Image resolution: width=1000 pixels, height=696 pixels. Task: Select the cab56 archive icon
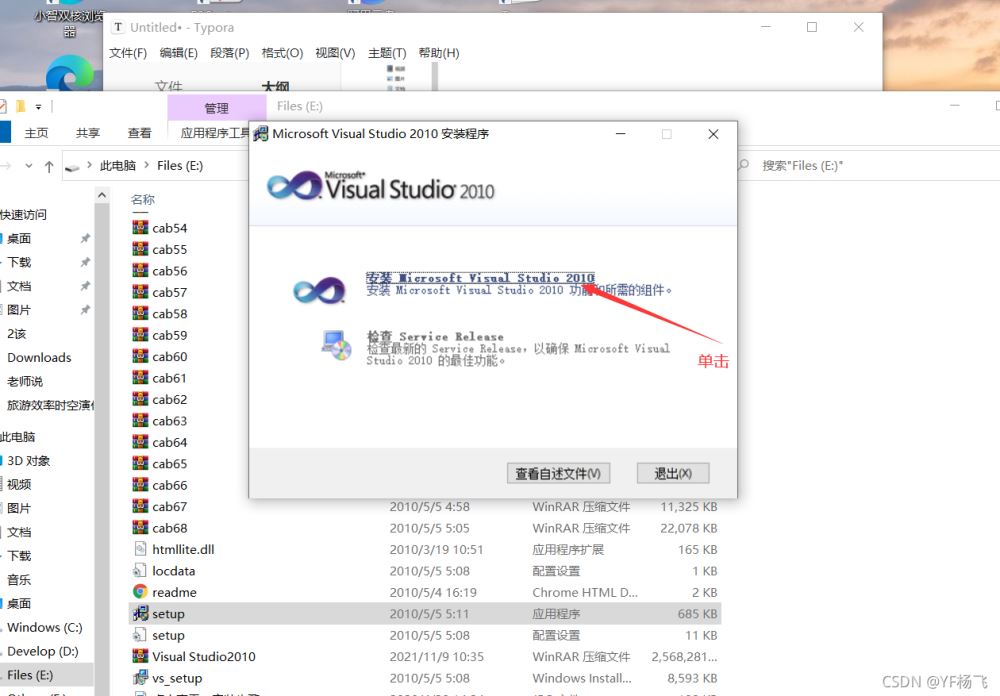[x=140, y=270]
